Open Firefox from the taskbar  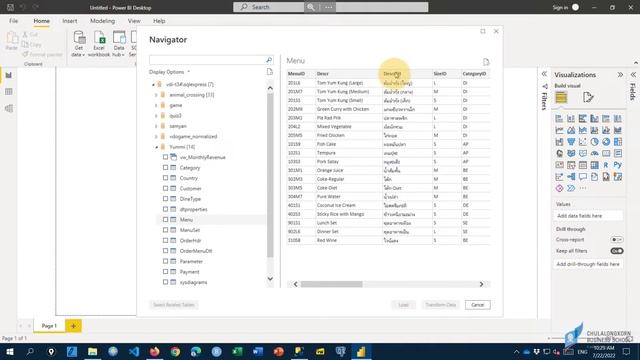154,351
